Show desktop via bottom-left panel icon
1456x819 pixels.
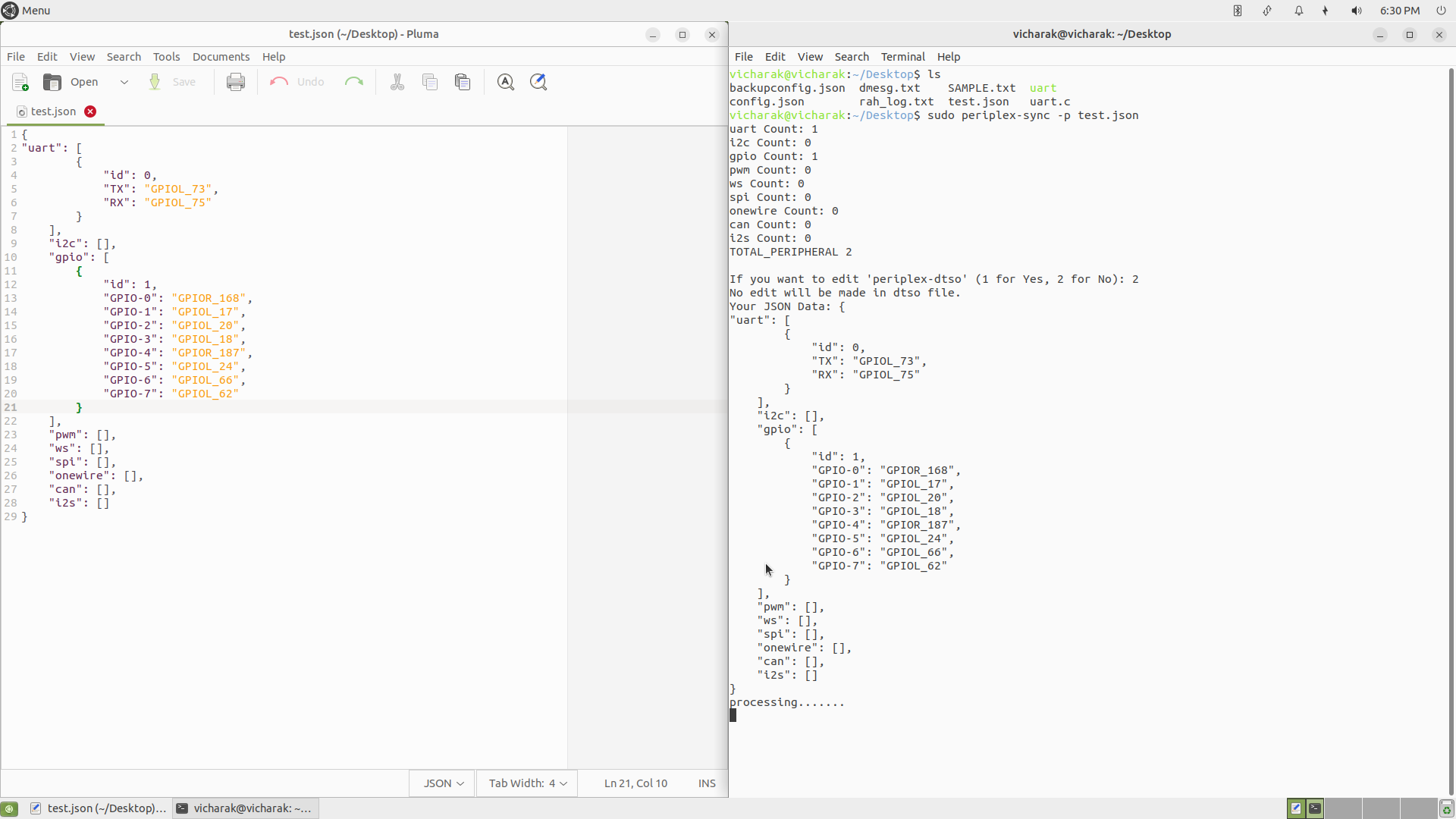pyautogui.click(x=9, y=808)
